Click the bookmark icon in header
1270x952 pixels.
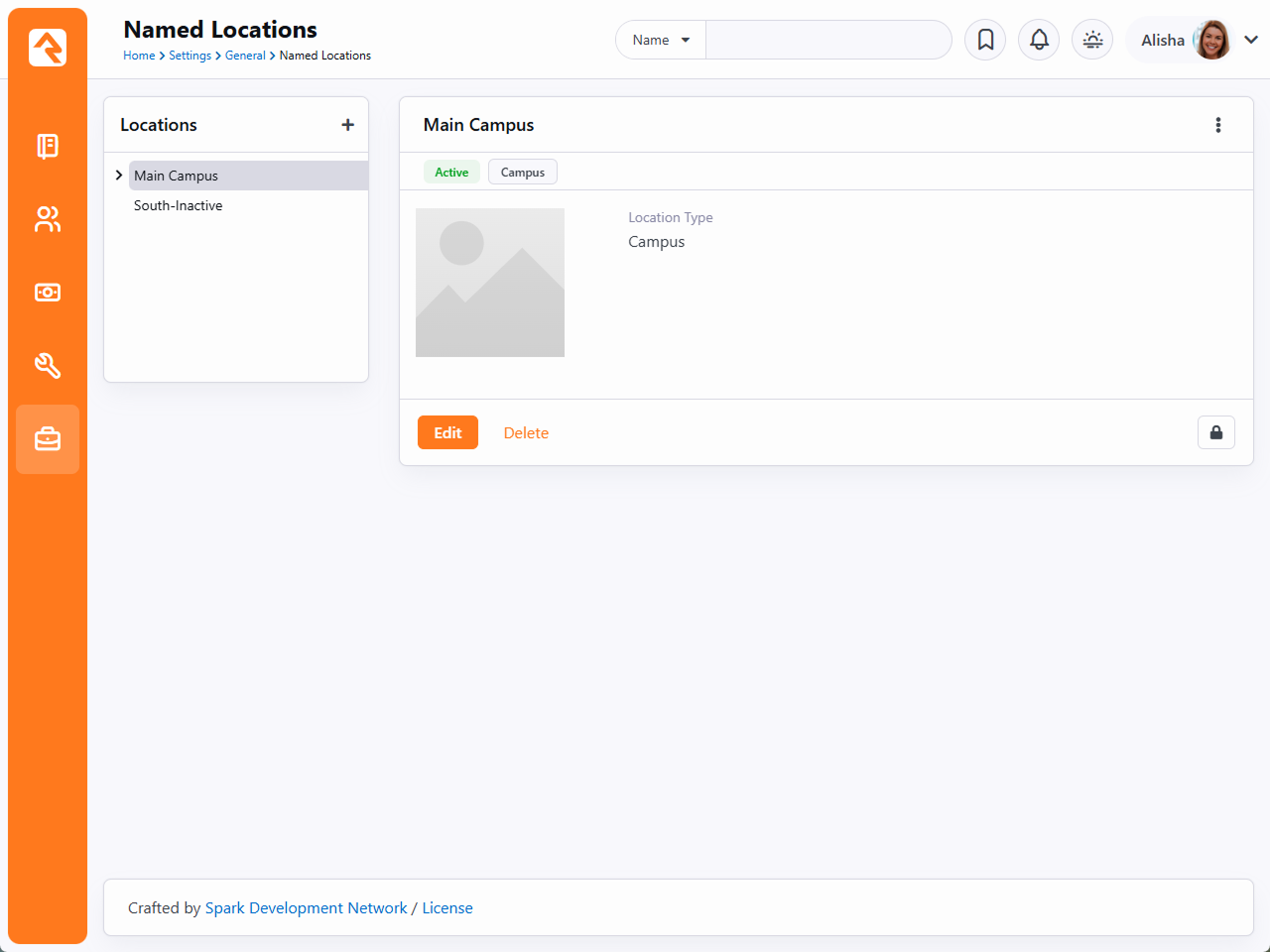coord(985,40)
